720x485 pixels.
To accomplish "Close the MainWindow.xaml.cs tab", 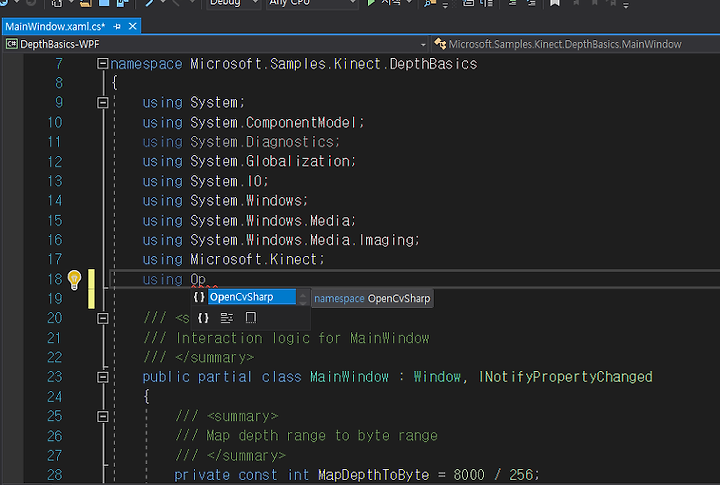I will coord(134,24).
